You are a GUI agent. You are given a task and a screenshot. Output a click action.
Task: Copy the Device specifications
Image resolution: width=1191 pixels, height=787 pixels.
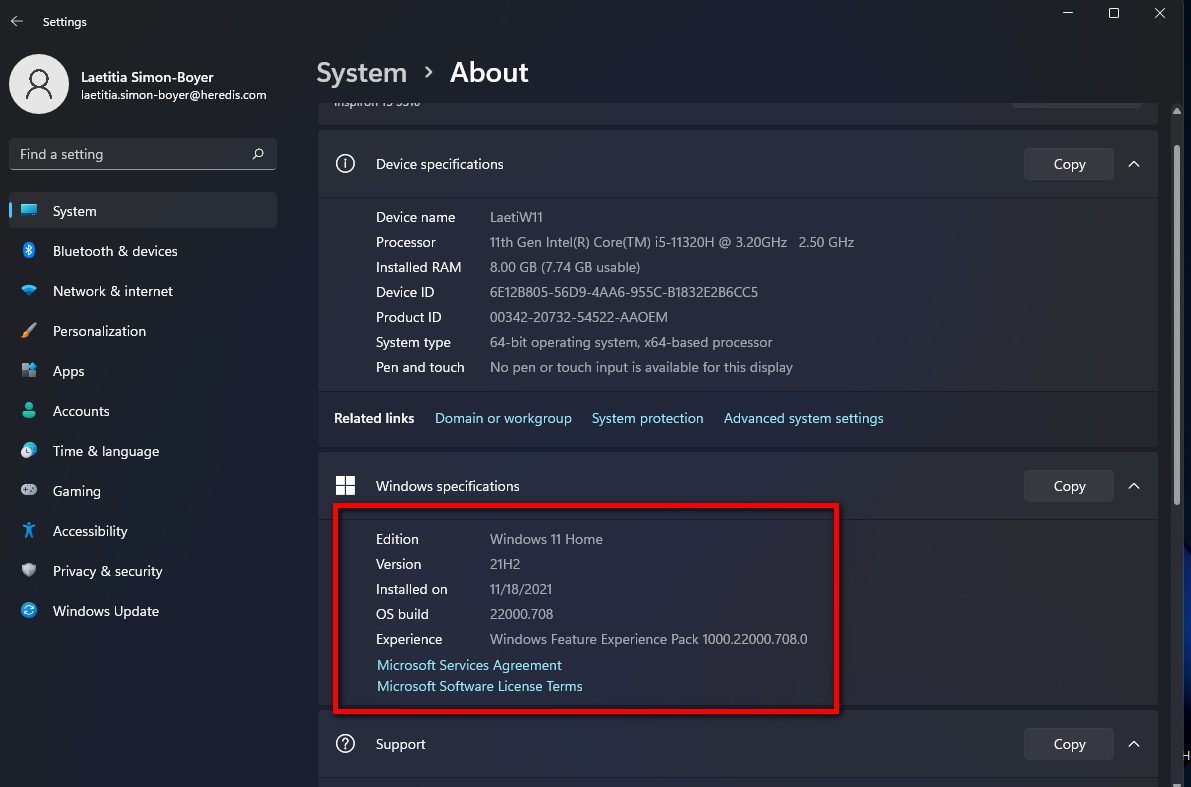tap(1068, 164)
